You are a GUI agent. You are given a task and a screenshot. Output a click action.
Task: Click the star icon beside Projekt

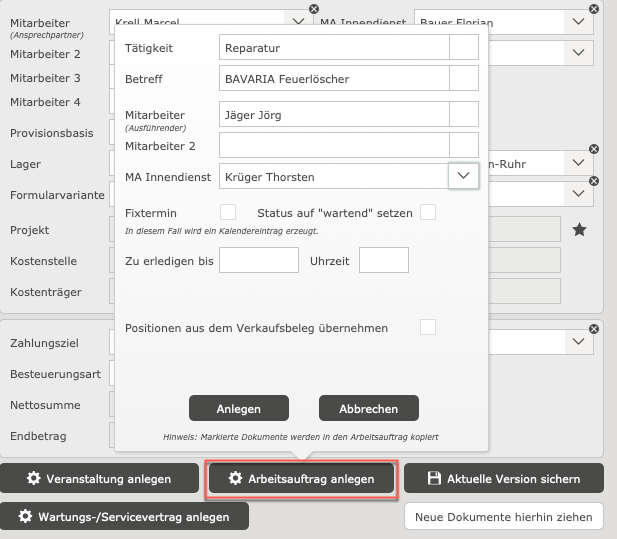579,229
